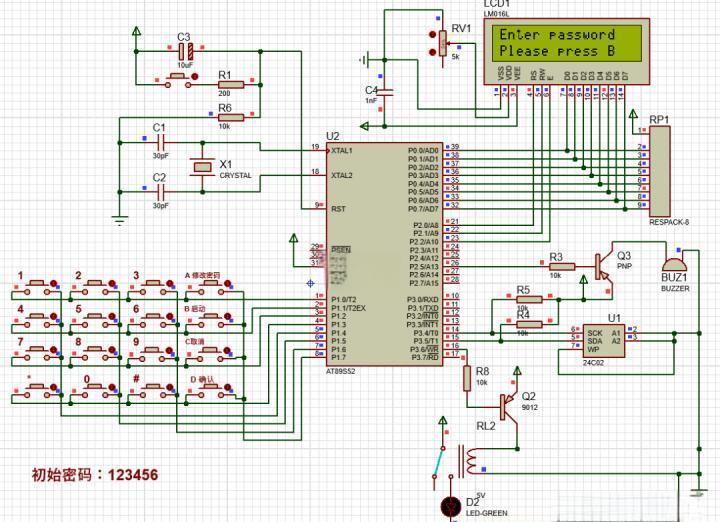This screenshot has width=720, height=522.
Task: Select the D2 LED-GREEN diode
Action: (x=451, y=507)
